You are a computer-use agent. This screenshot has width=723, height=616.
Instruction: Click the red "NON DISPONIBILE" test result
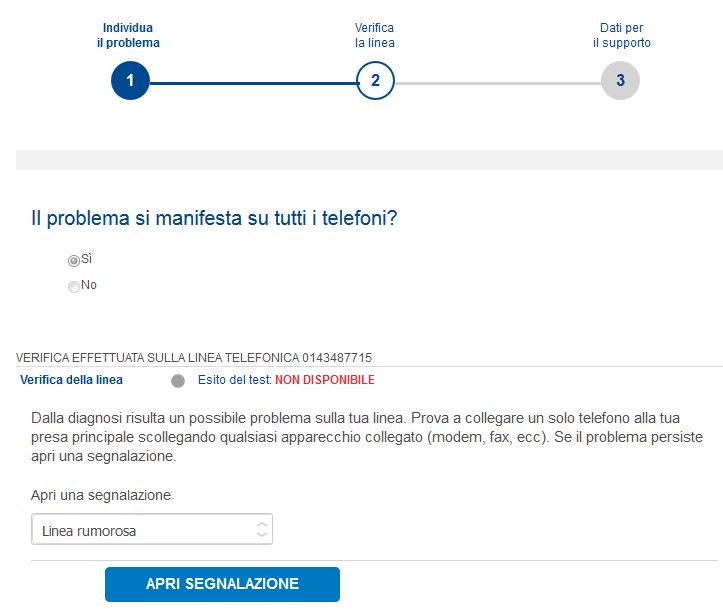(x=325, y=380)
